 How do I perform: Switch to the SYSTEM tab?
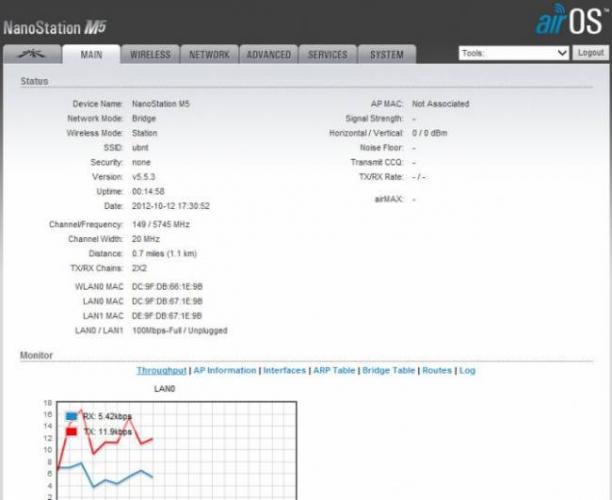tap(386, 55)
